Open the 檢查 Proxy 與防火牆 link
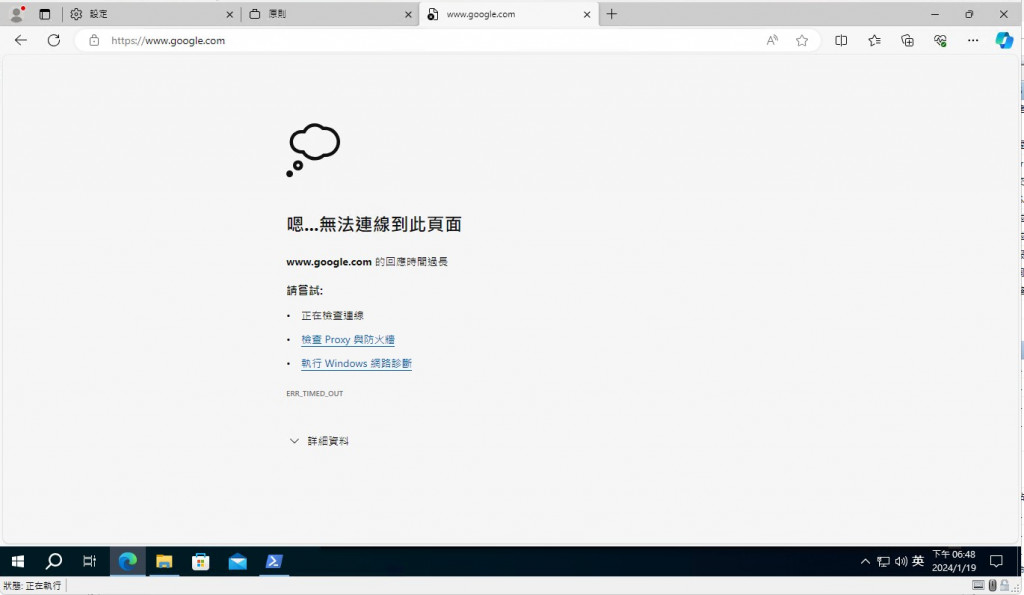 (x=347, y=340)
